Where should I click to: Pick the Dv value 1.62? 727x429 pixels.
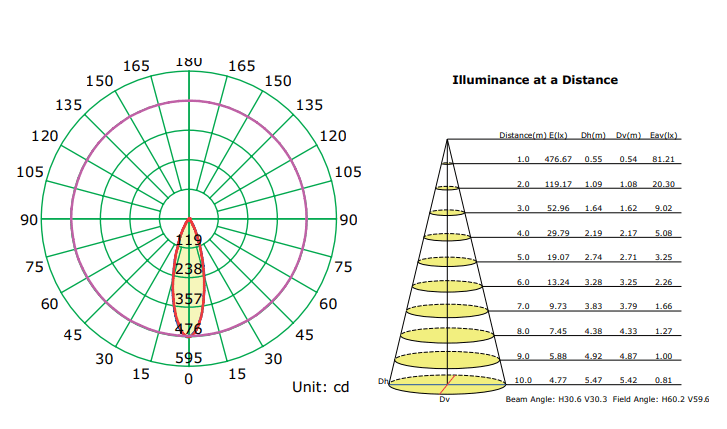click(628, 208)
